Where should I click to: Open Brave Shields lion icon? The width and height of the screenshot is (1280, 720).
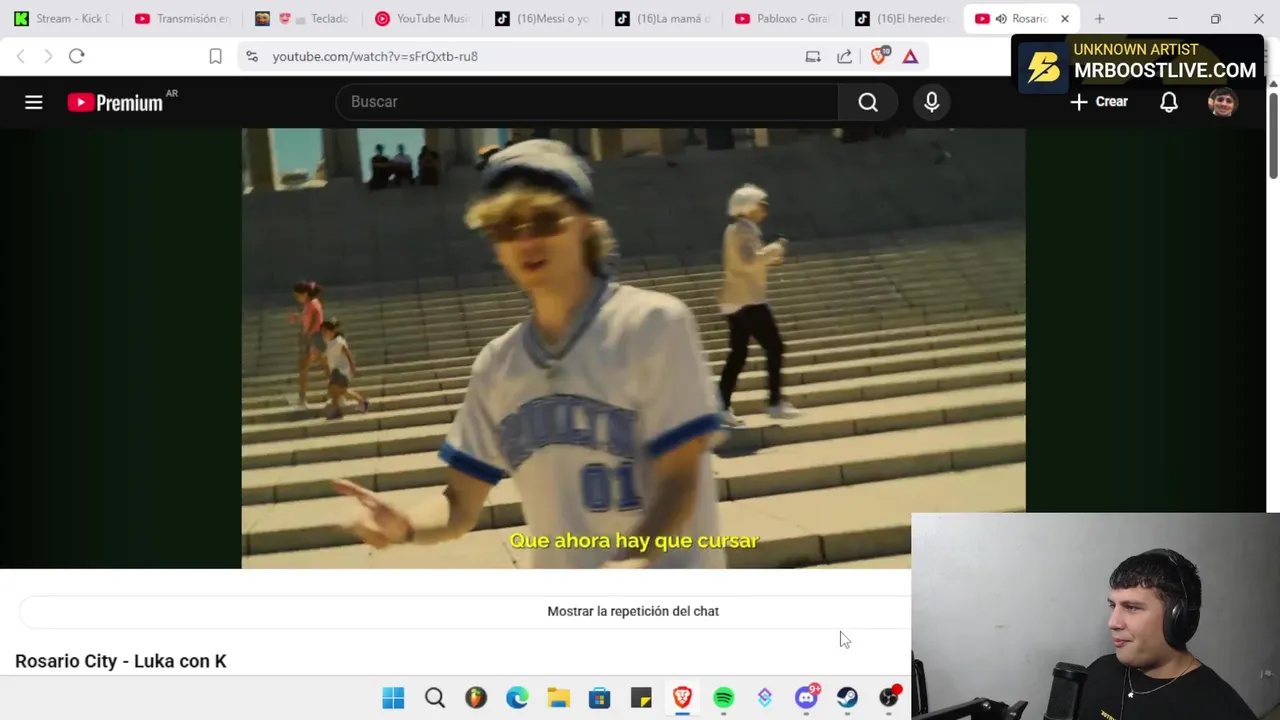[x=879, y=56]
